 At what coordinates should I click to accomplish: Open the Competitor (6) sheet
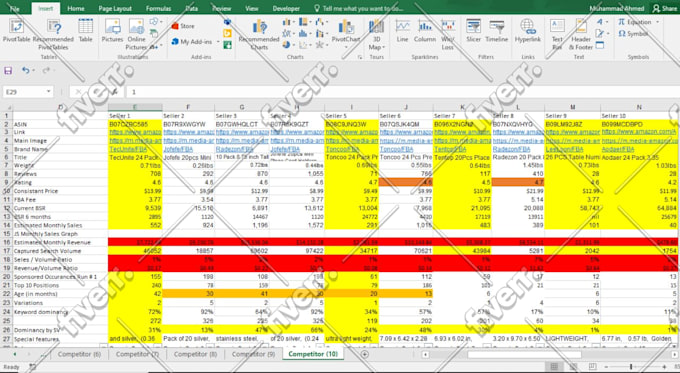pyautogui.click(x=79, y=354)
